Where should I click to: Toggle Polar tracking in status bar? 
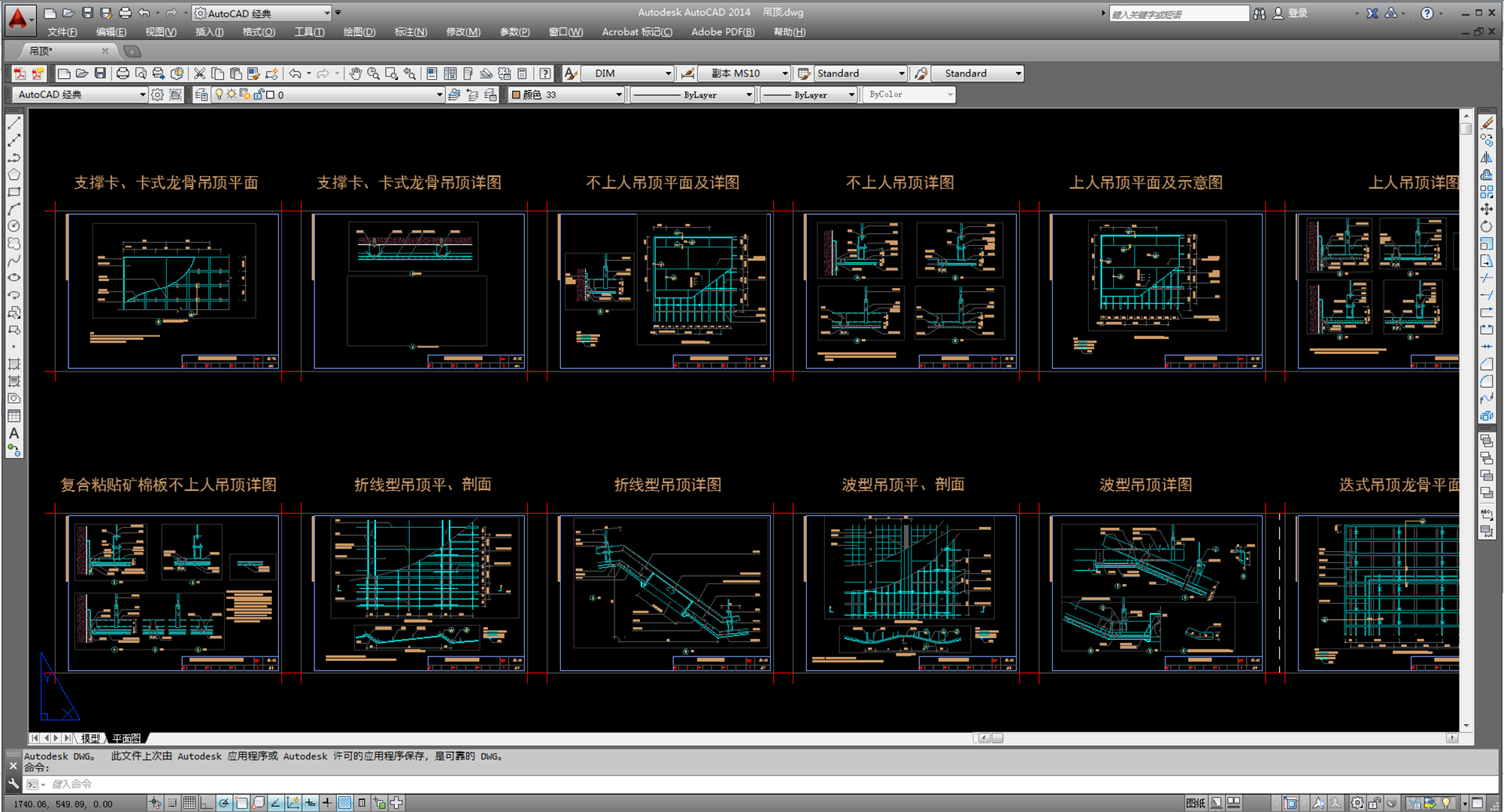pyautogui.click(x=223, y=803)
